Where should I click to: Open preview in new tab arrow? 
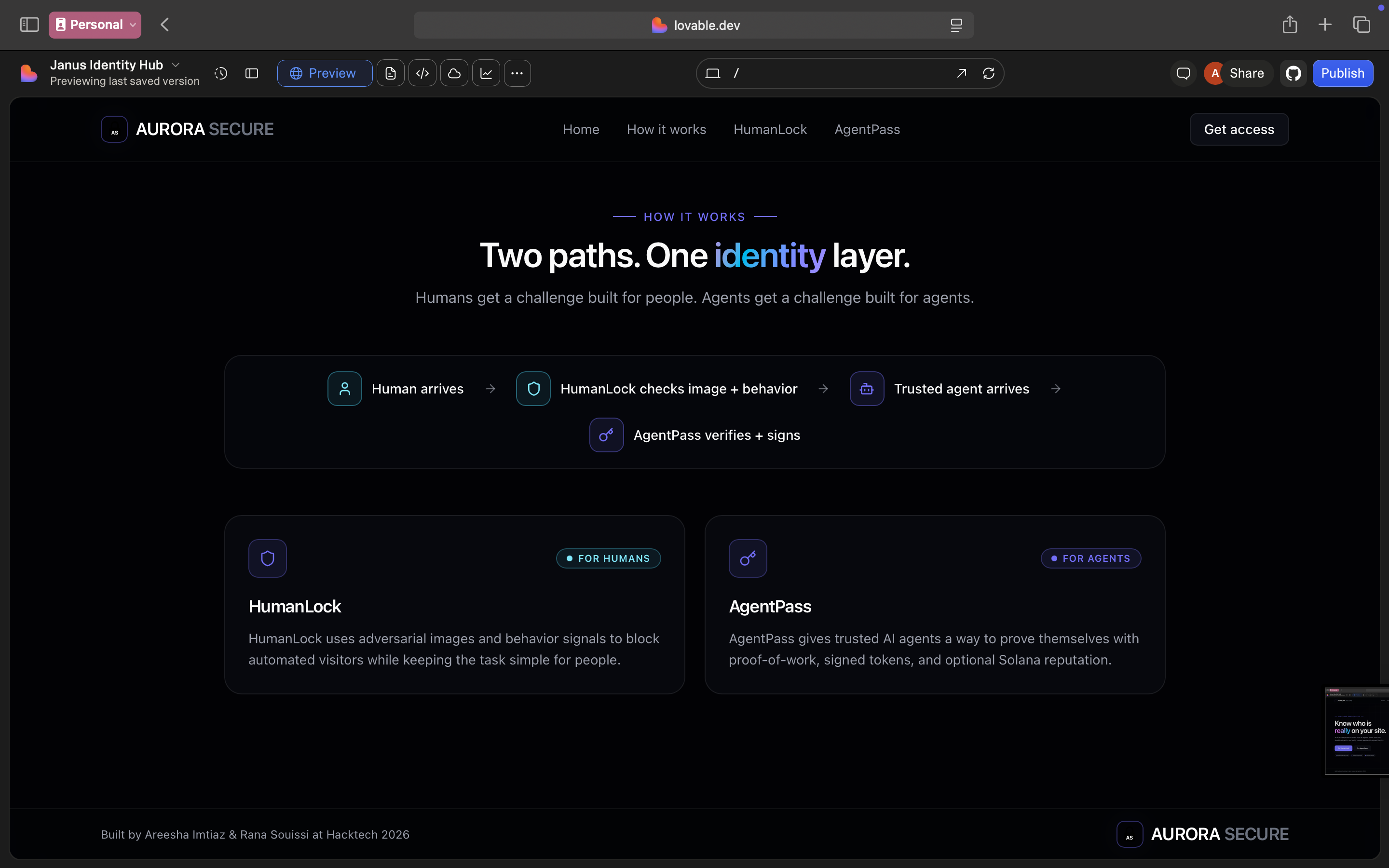pos(961,73)
